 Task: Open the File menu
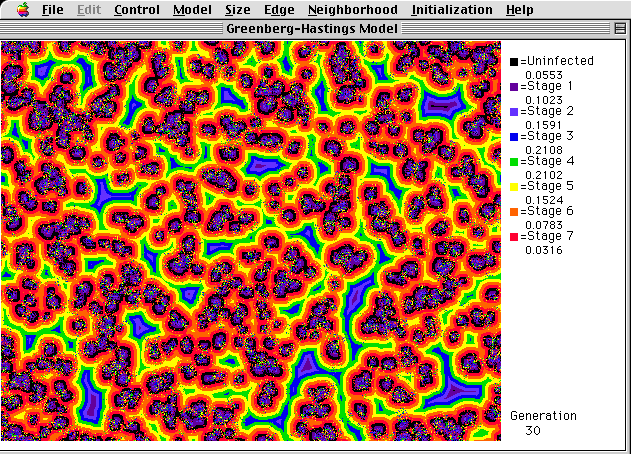pos(53,10)
